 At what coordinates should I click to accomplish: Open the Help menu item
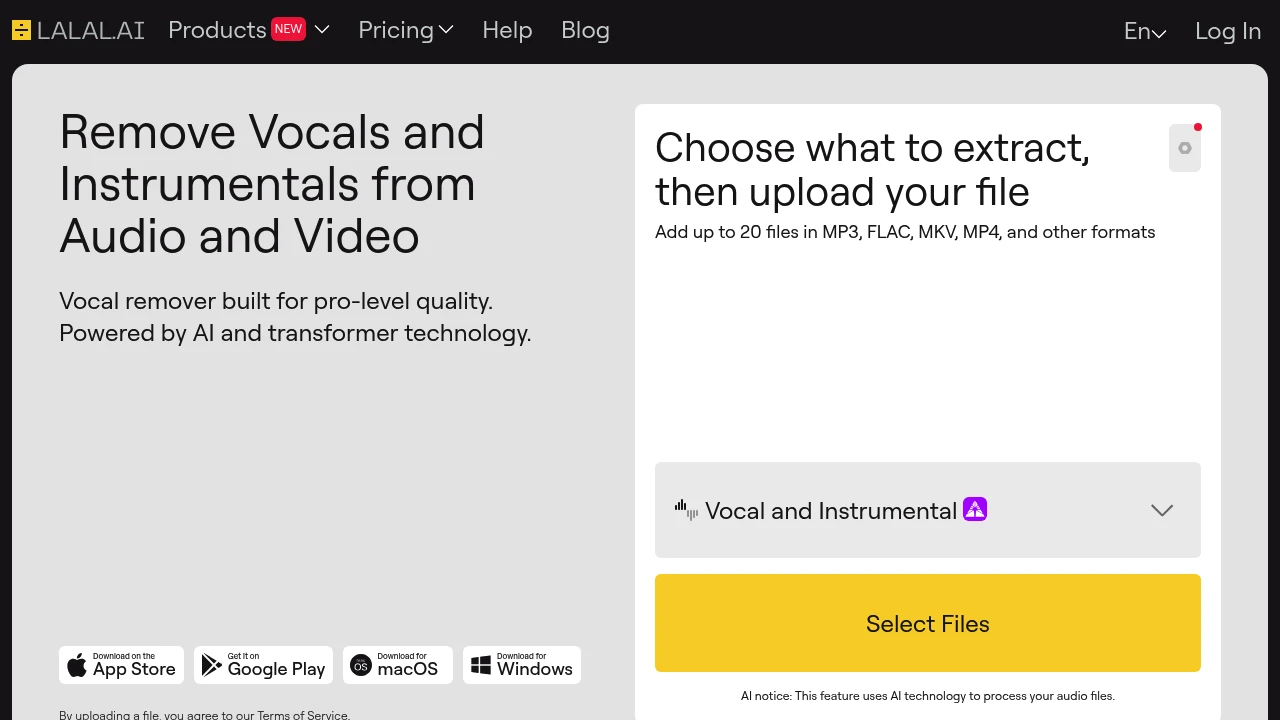coord(507,30)
